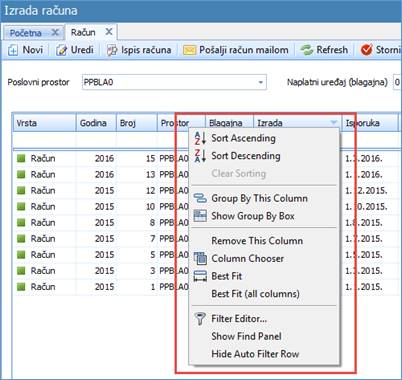Click the Isporuka column header
This screenshot has height=380, width=402.
[x=370, y=123]
